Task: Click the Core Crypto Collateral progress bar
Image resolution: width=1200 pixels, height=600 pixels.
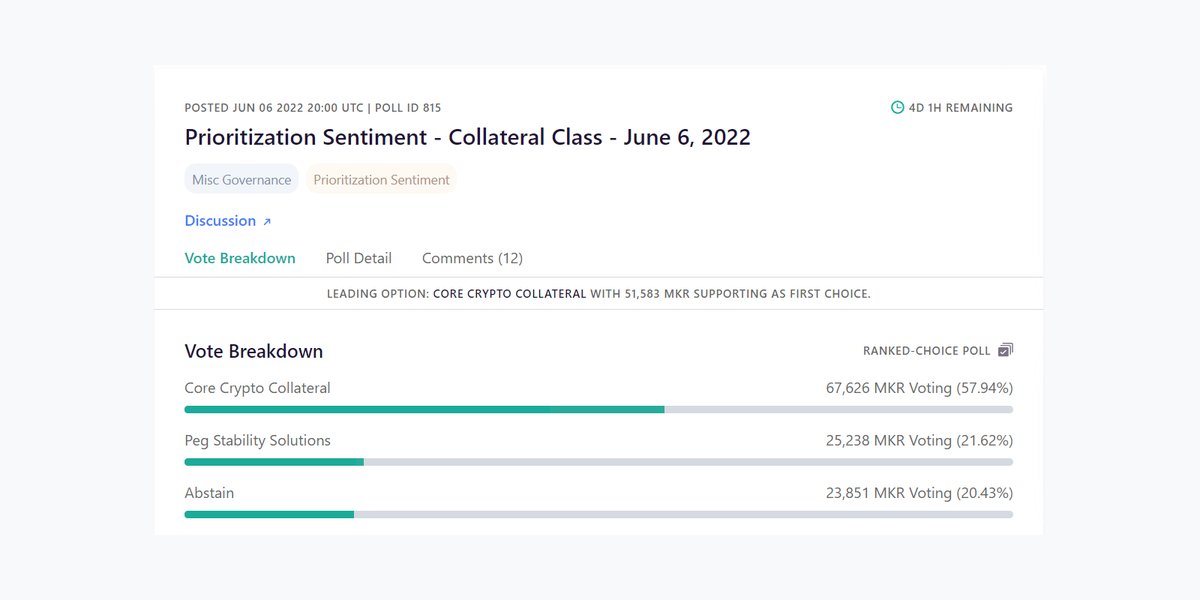Action: (x=598, y=409)
